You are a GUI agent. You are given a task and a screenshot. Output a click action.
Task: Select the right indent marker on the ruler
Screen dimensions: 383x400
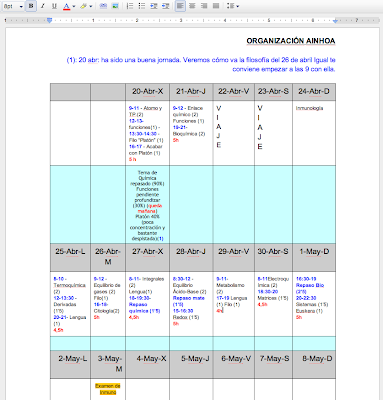tap(335, 21)
